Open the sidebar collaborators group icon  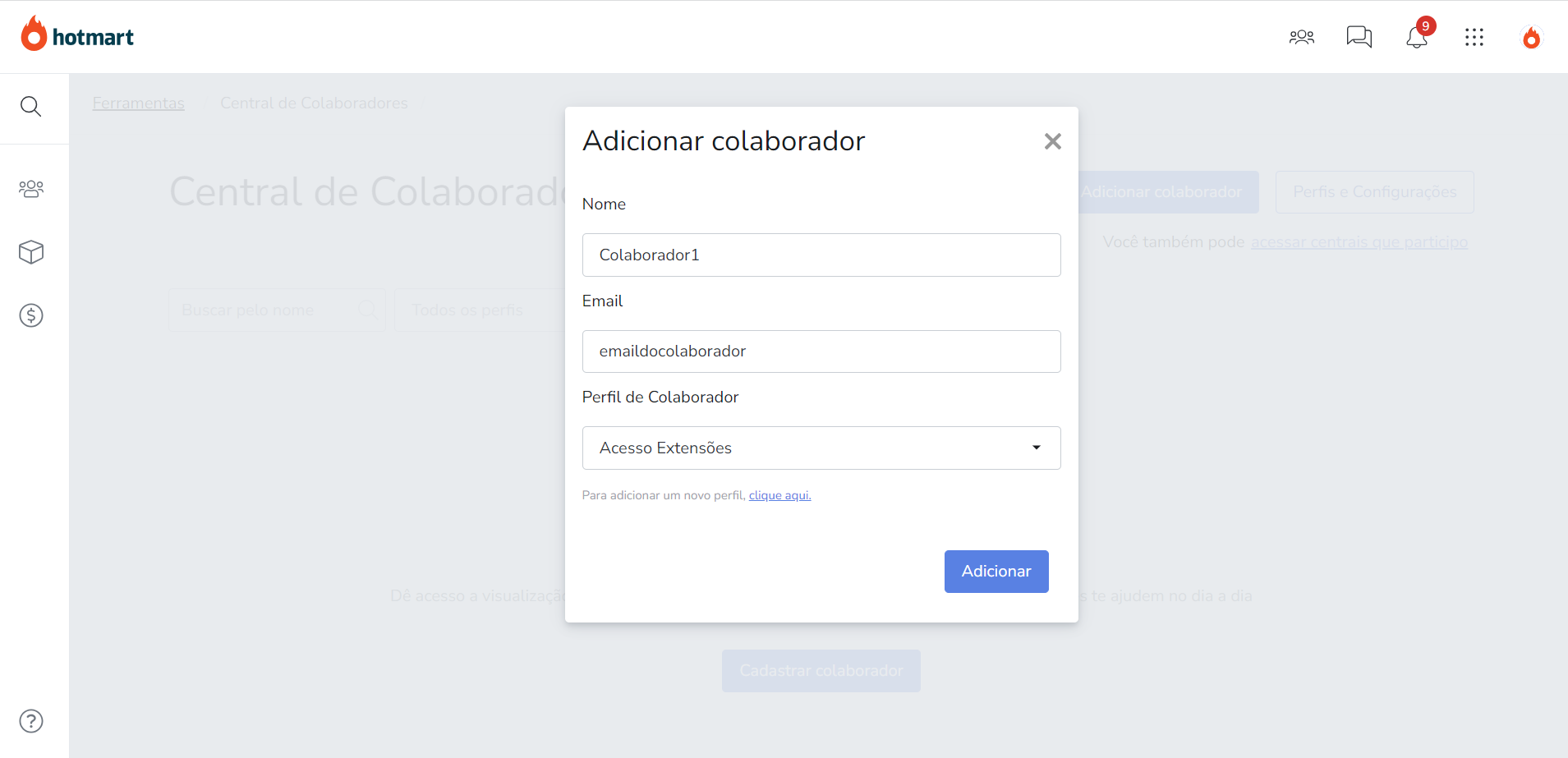[31, 189]
